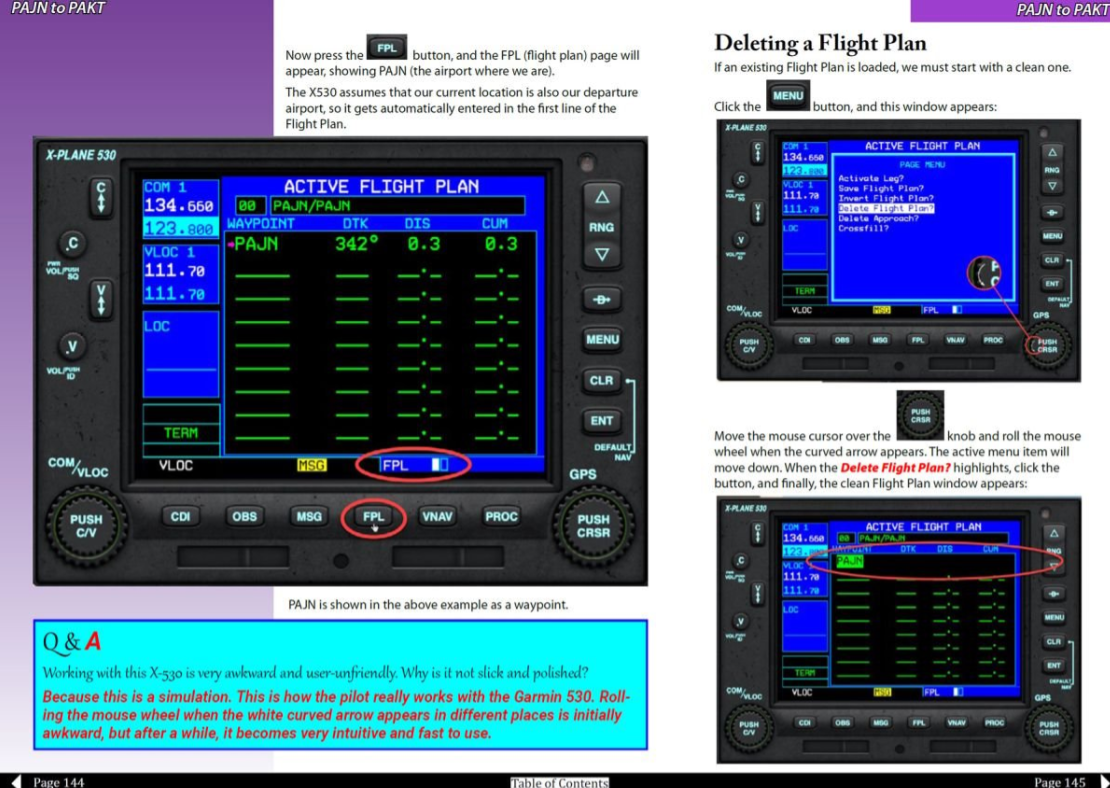Click the PUSH CRSR knob on the large X-530
Viewport: 1110px width, 788px height.
coord(593,525)
